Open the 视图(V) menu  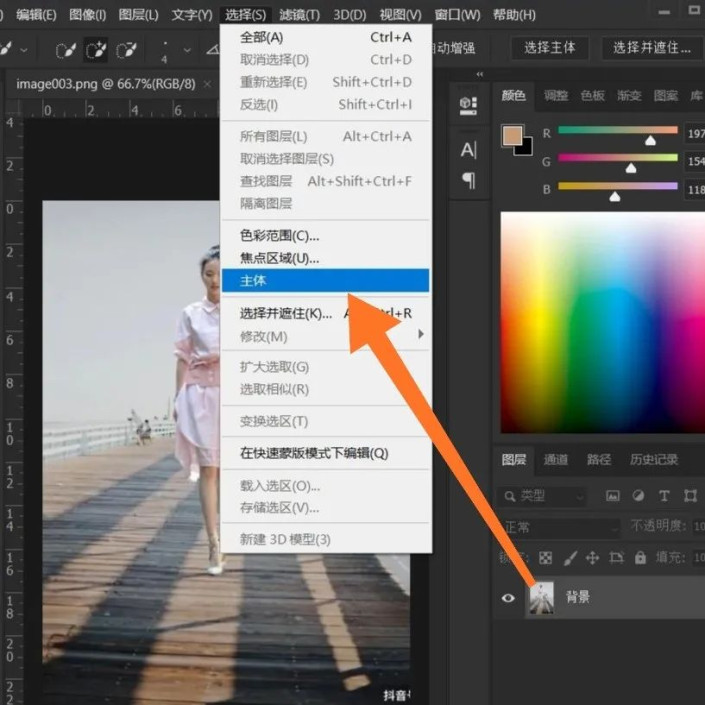tap(400, 15)
